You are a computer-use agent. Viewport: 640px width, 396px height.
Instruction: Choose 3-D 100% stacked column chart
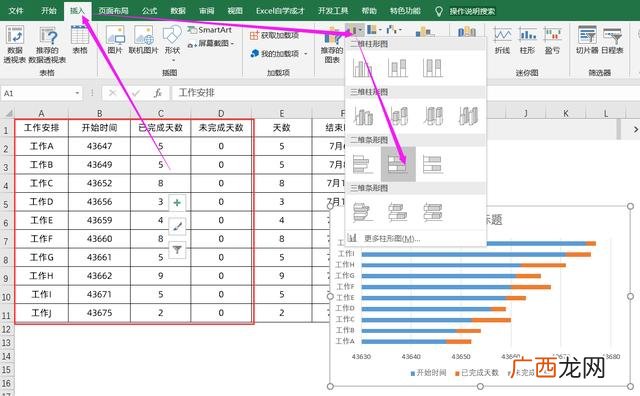[x=433, y=116]
